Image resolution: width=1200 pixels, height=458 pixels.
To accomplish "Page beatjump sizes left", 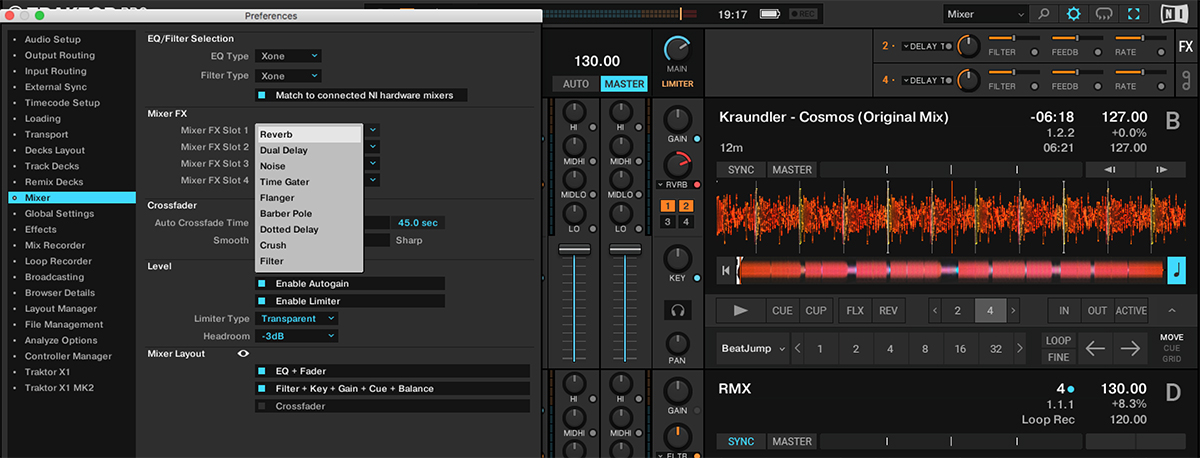I will pos(797,349).
